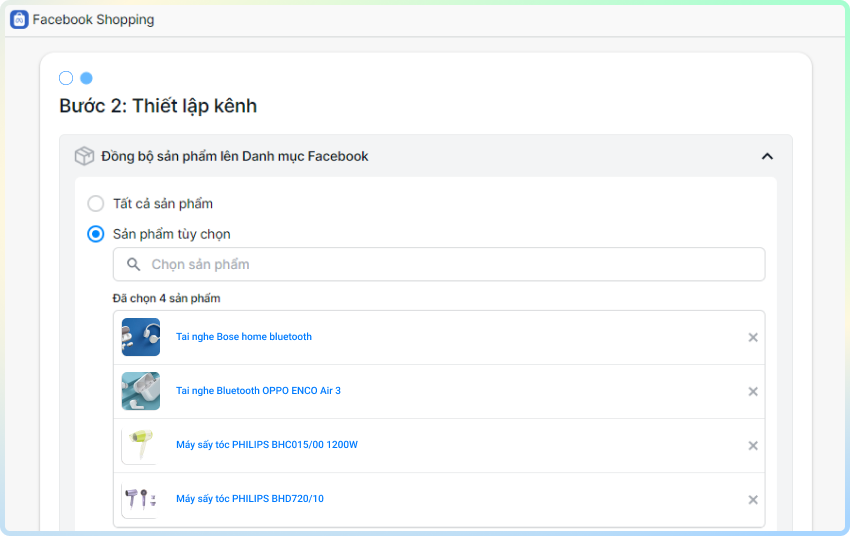Screen dimensions: 850x536
Task: Collapse the sync section using the chevron
Action: [x=767, y=156]
